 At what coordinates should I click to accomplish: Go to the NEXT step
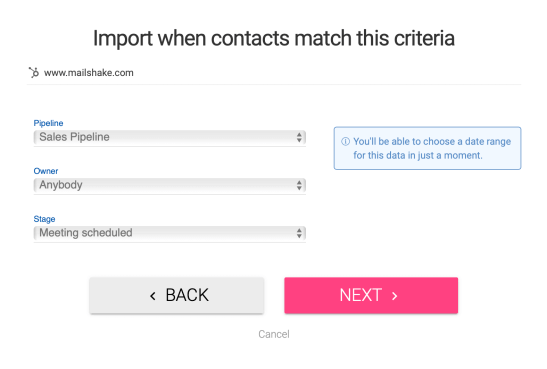(x=371, y=295)
